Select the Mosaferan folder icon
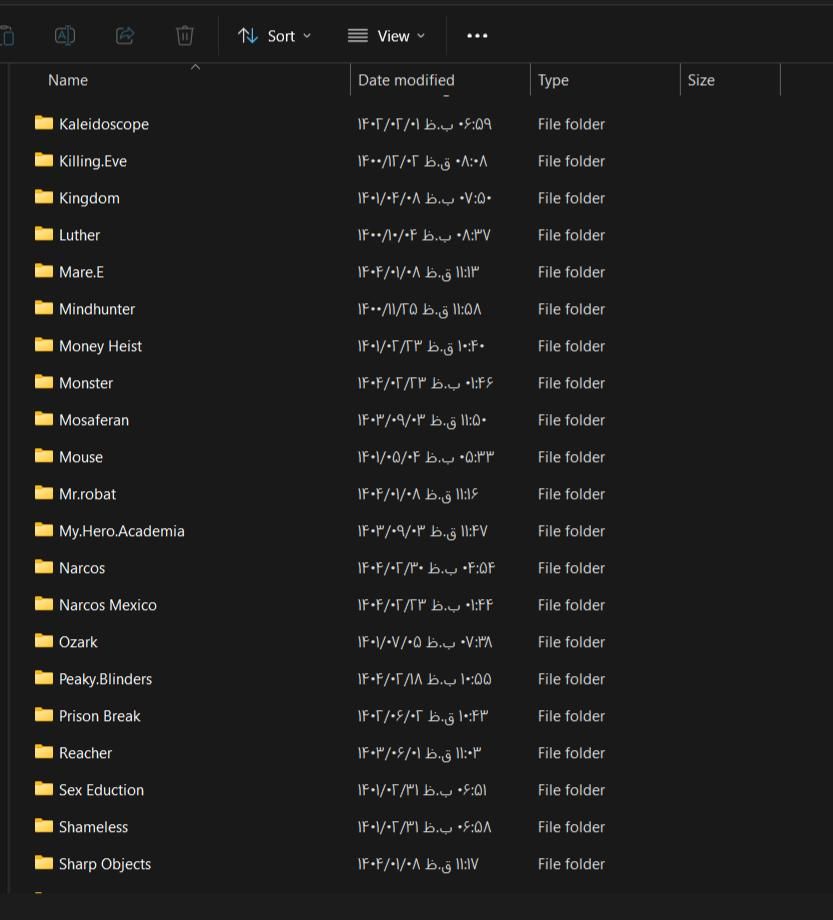 (x=44, y=418)
